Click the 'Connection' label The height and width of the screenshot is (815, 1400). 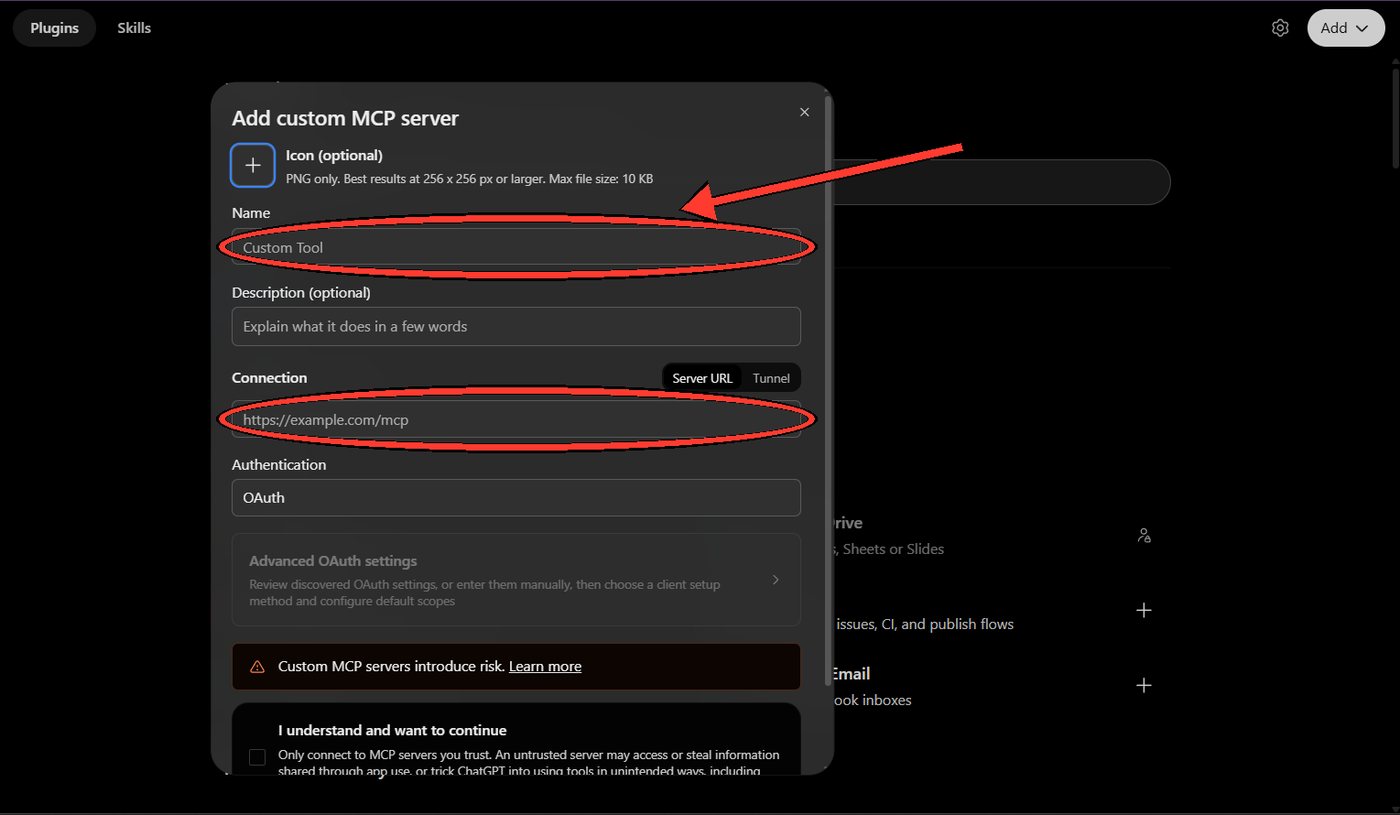(269, 378)
